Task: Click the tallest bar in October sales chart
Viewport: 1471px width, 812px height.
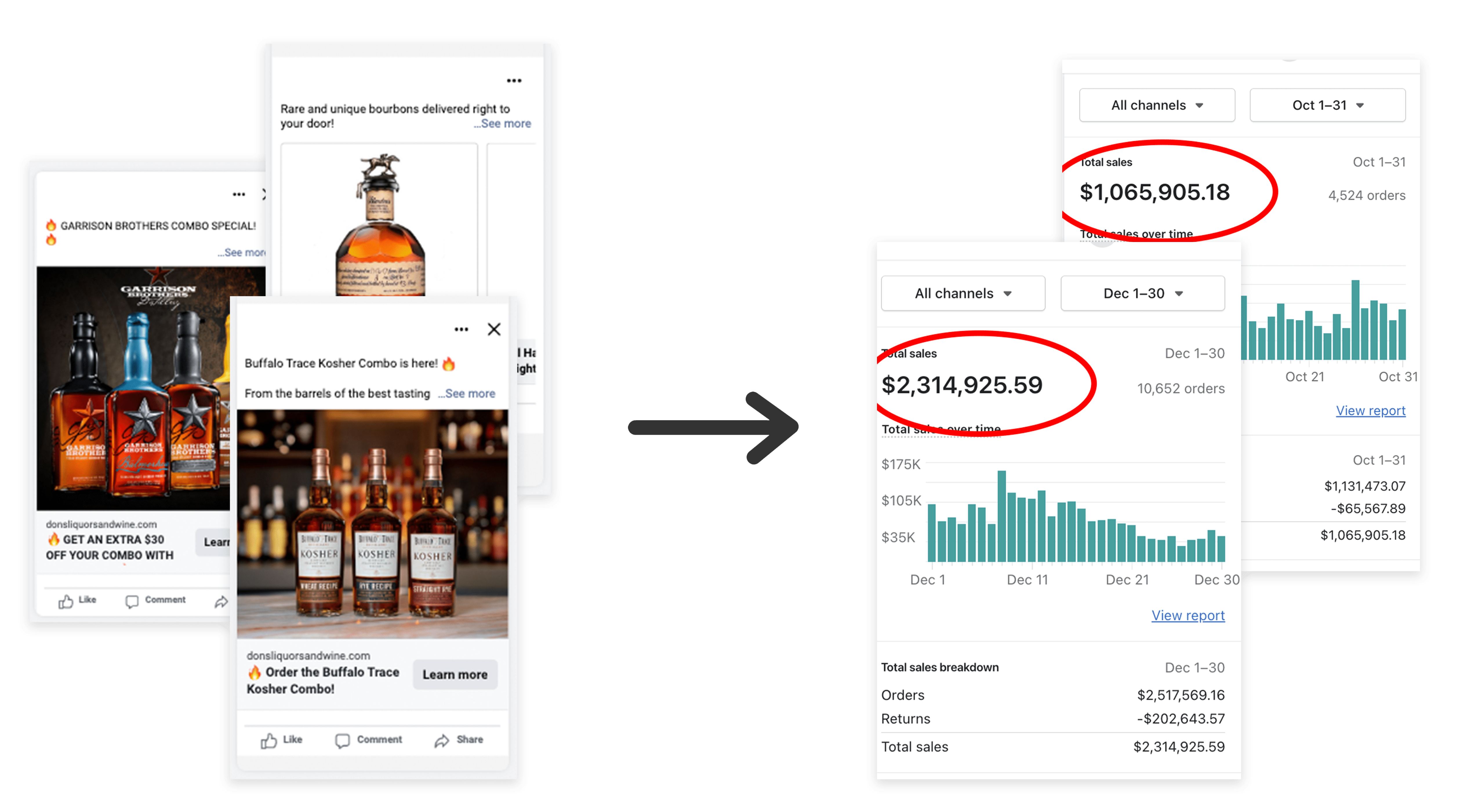Action: point(1355,320)
